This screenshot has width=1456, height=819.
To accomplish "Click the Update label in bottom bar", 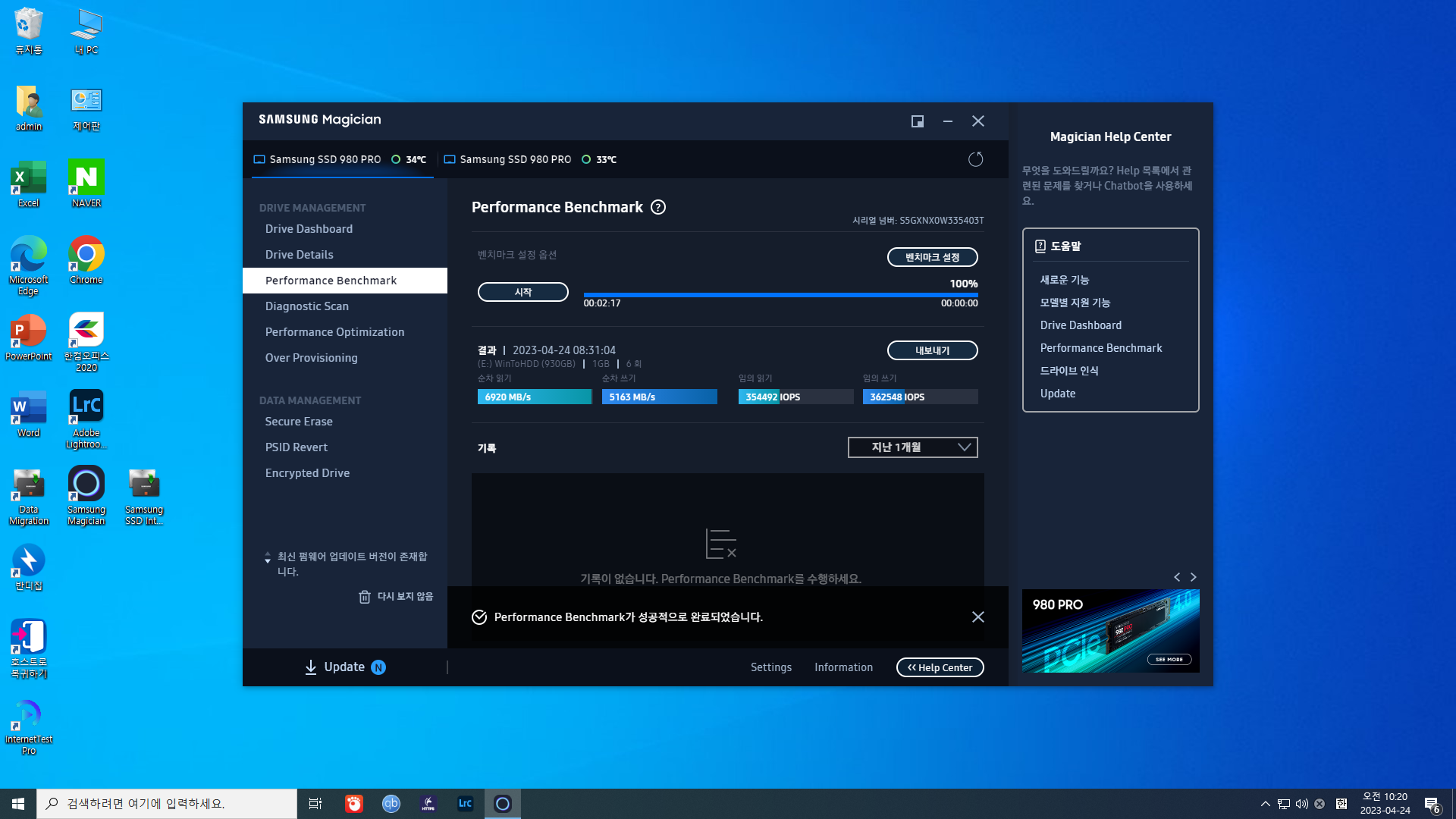I will (344, 667).
